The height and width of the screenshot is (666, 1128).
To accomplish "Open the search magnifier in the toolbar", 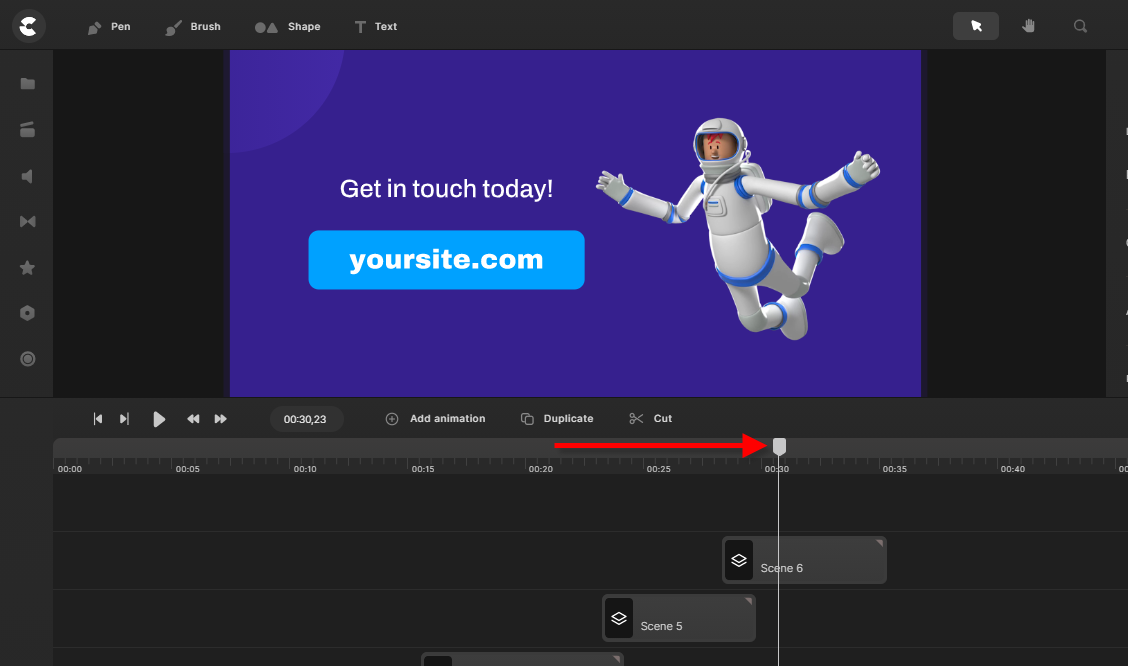I will tap(1080, 26).
